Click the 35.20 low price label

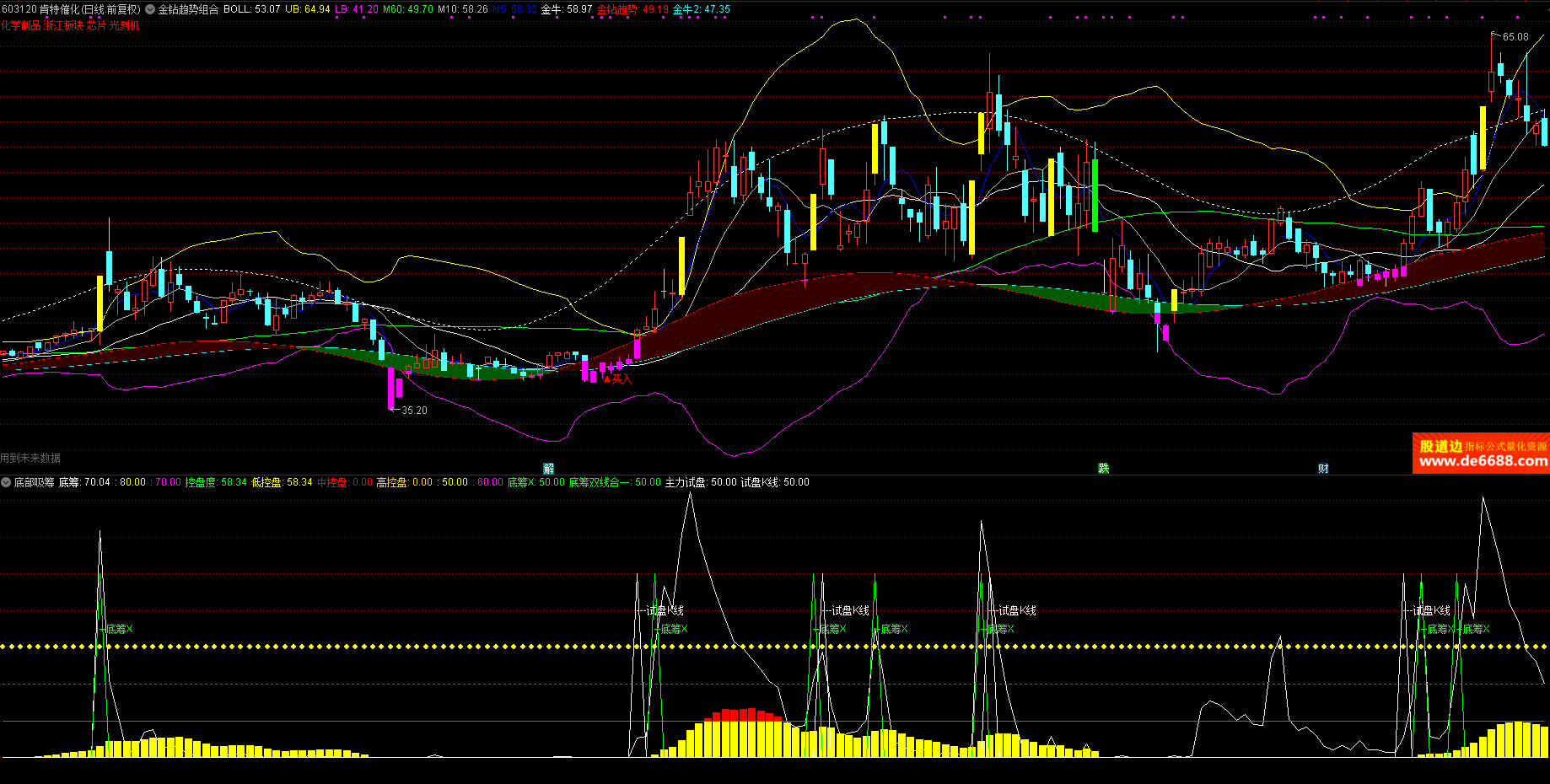(414, 411)
